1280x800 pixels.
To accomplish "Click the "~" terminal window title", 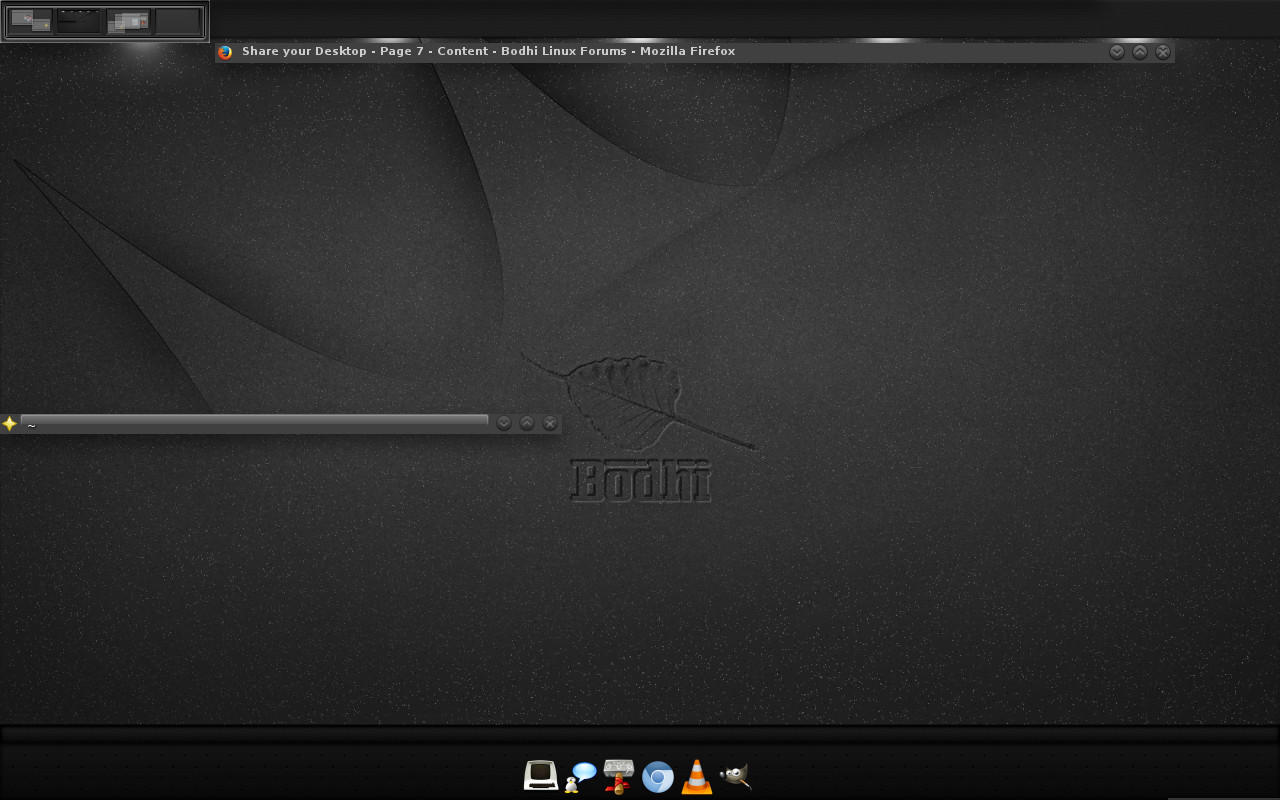I will (32, 425).
